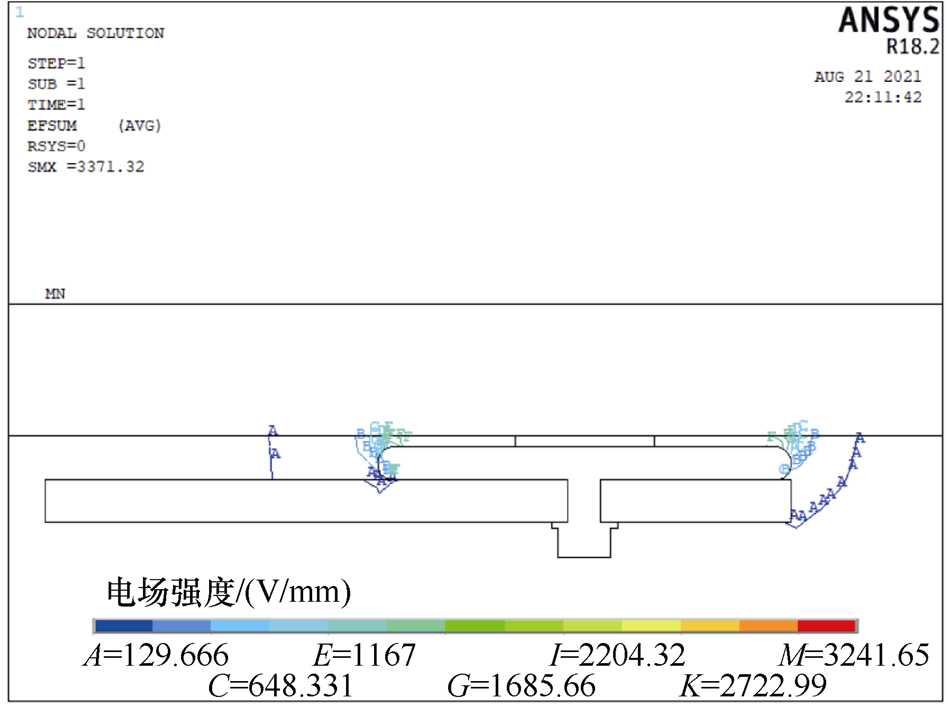Click the window number 1 label

coord(20,13)
